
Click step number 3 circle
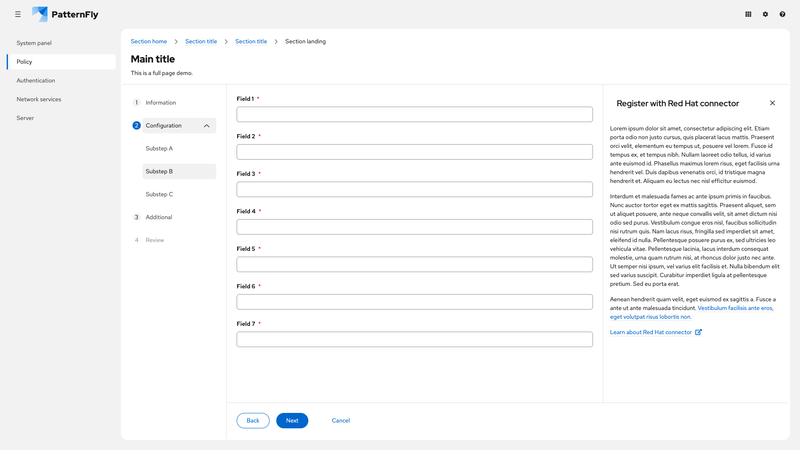coord(136,217)
